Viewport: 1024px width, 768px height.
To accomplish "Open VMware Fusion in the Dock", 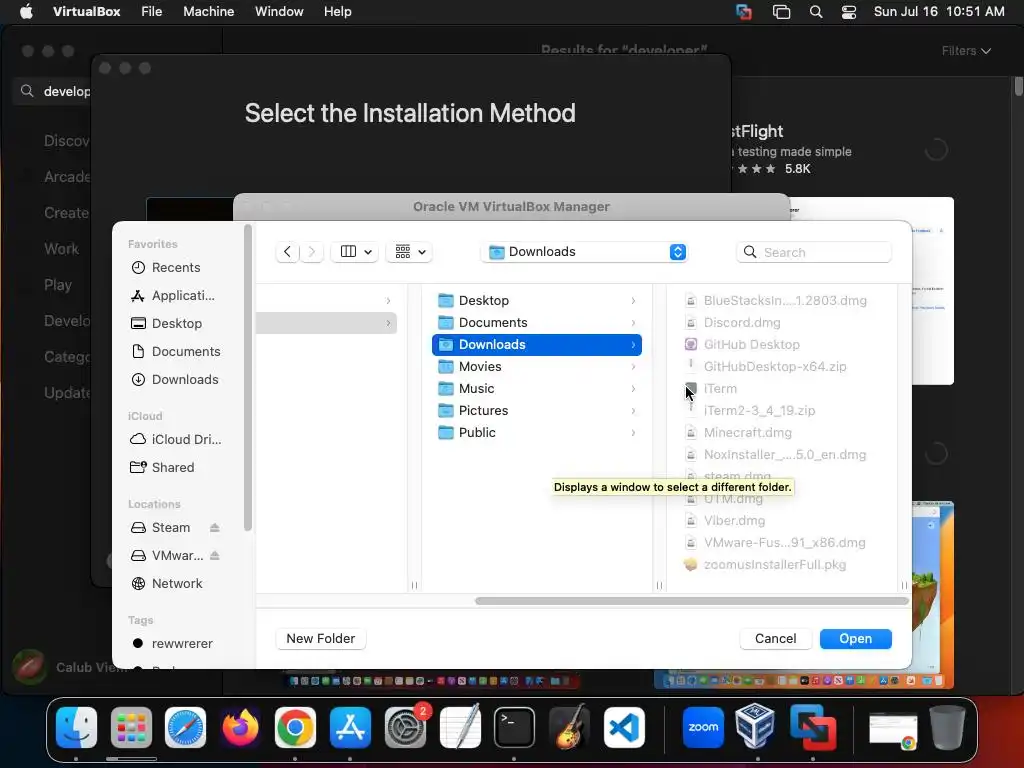I will [812, 727].
